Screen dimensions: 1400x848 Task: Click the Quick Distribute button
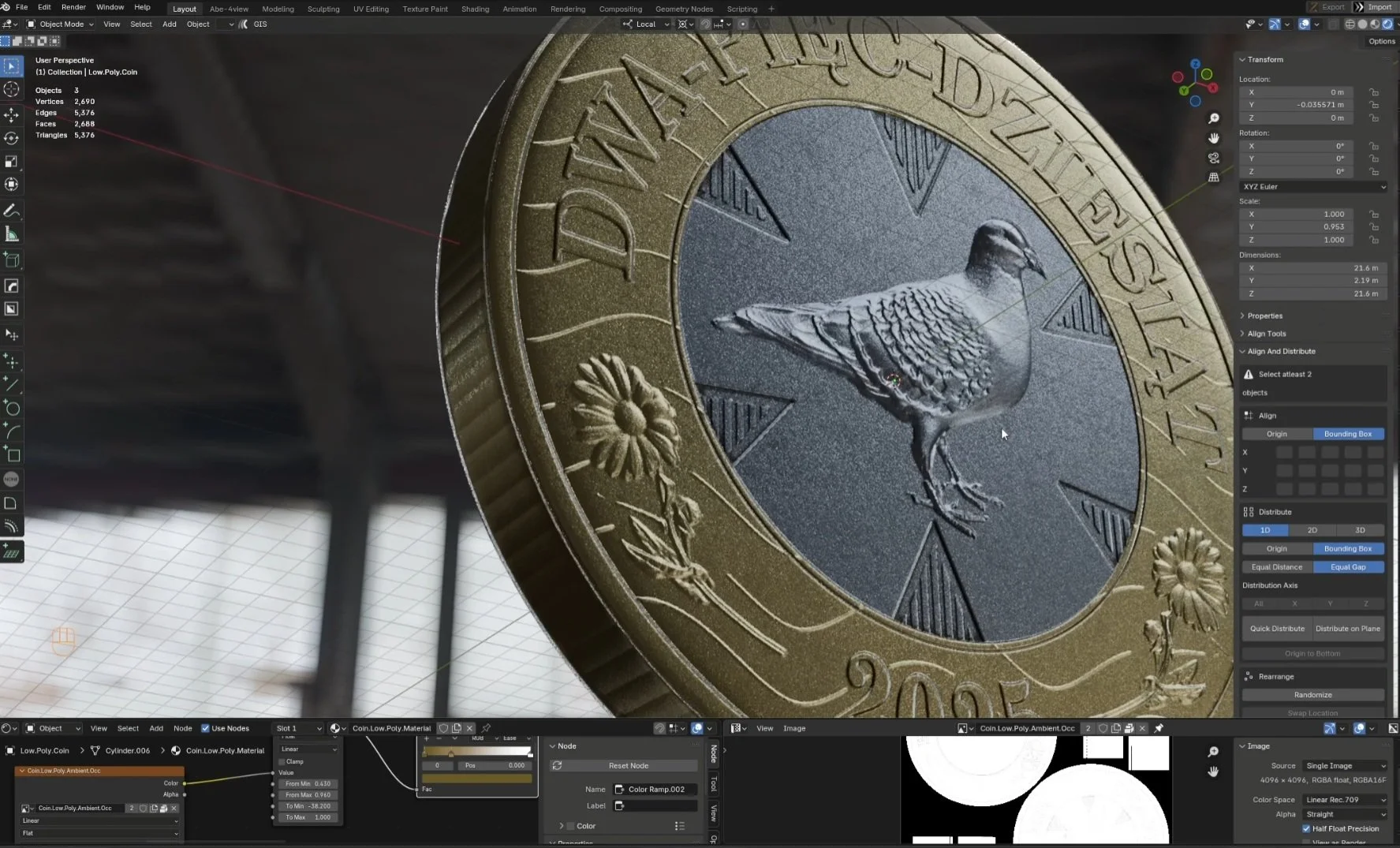tap(1277, 629)
